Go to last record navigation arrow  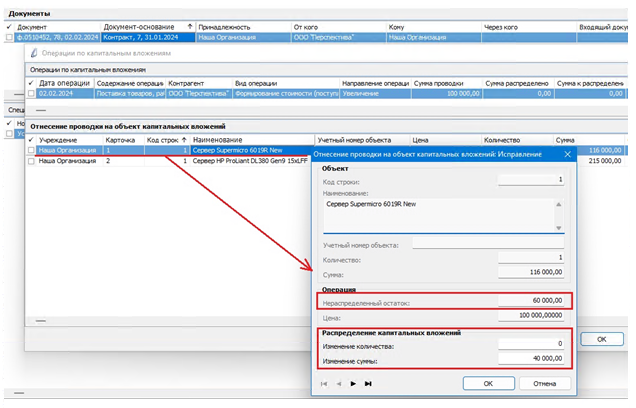click(367, 383)
